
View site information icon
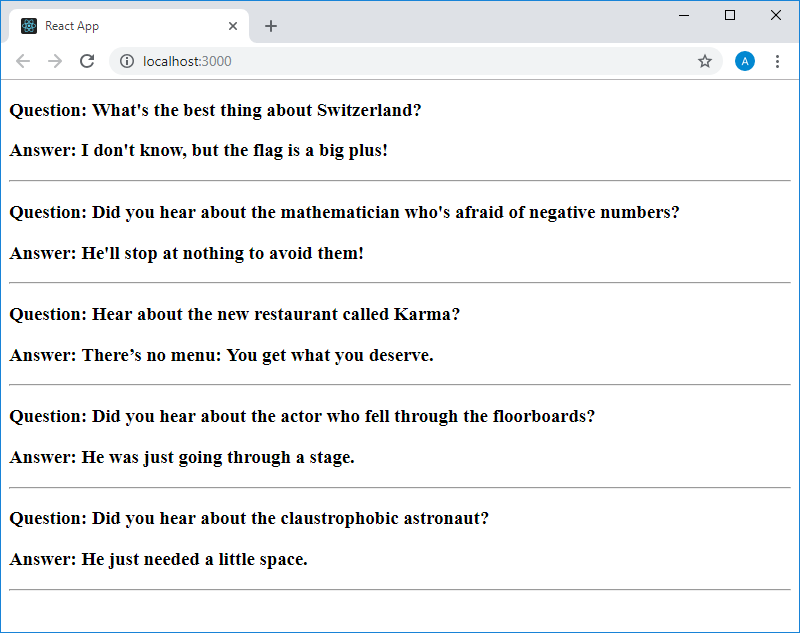pos(127,61)
